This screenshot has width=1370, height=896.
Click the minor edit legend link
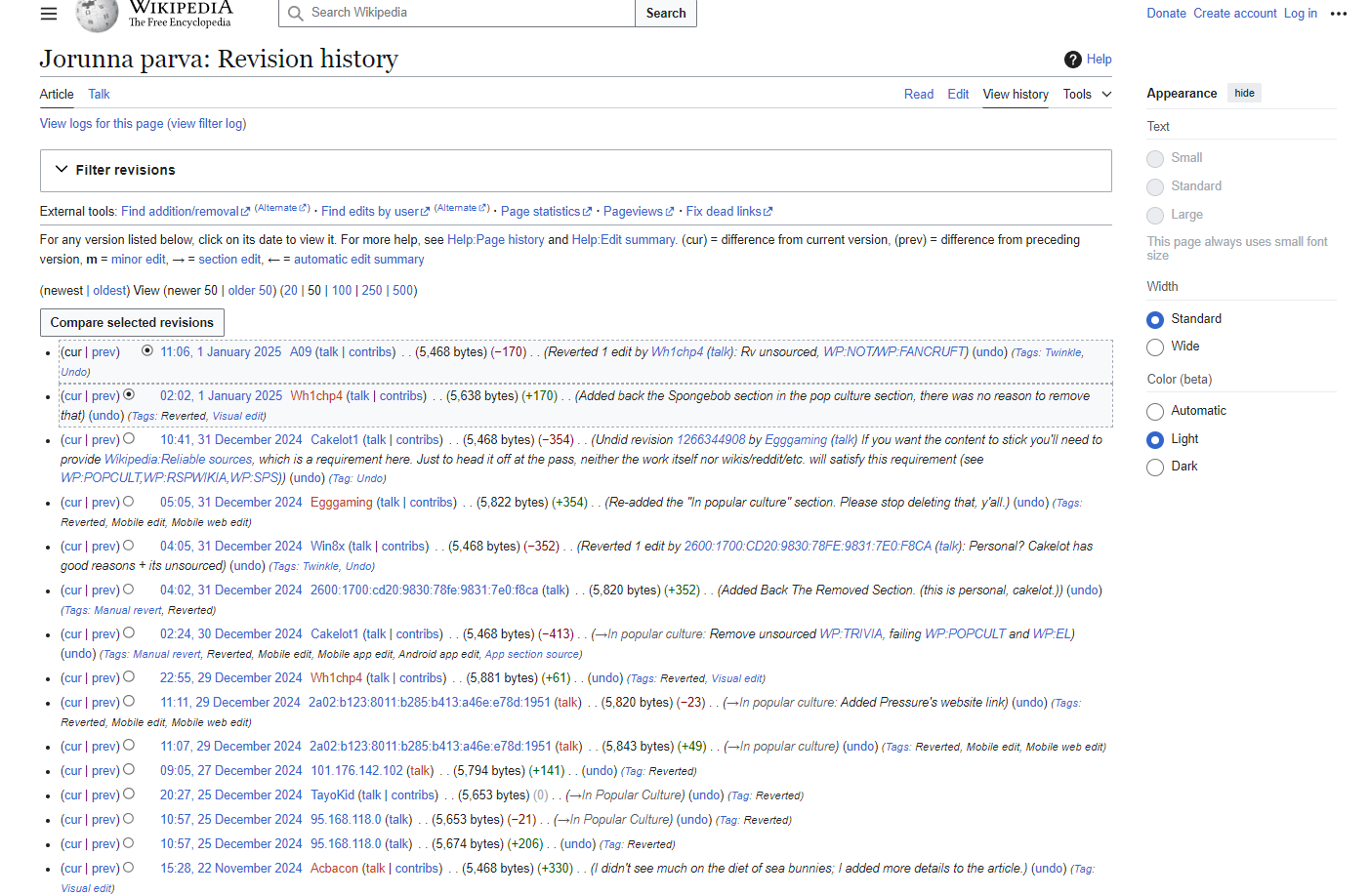[x=139, y=259]
